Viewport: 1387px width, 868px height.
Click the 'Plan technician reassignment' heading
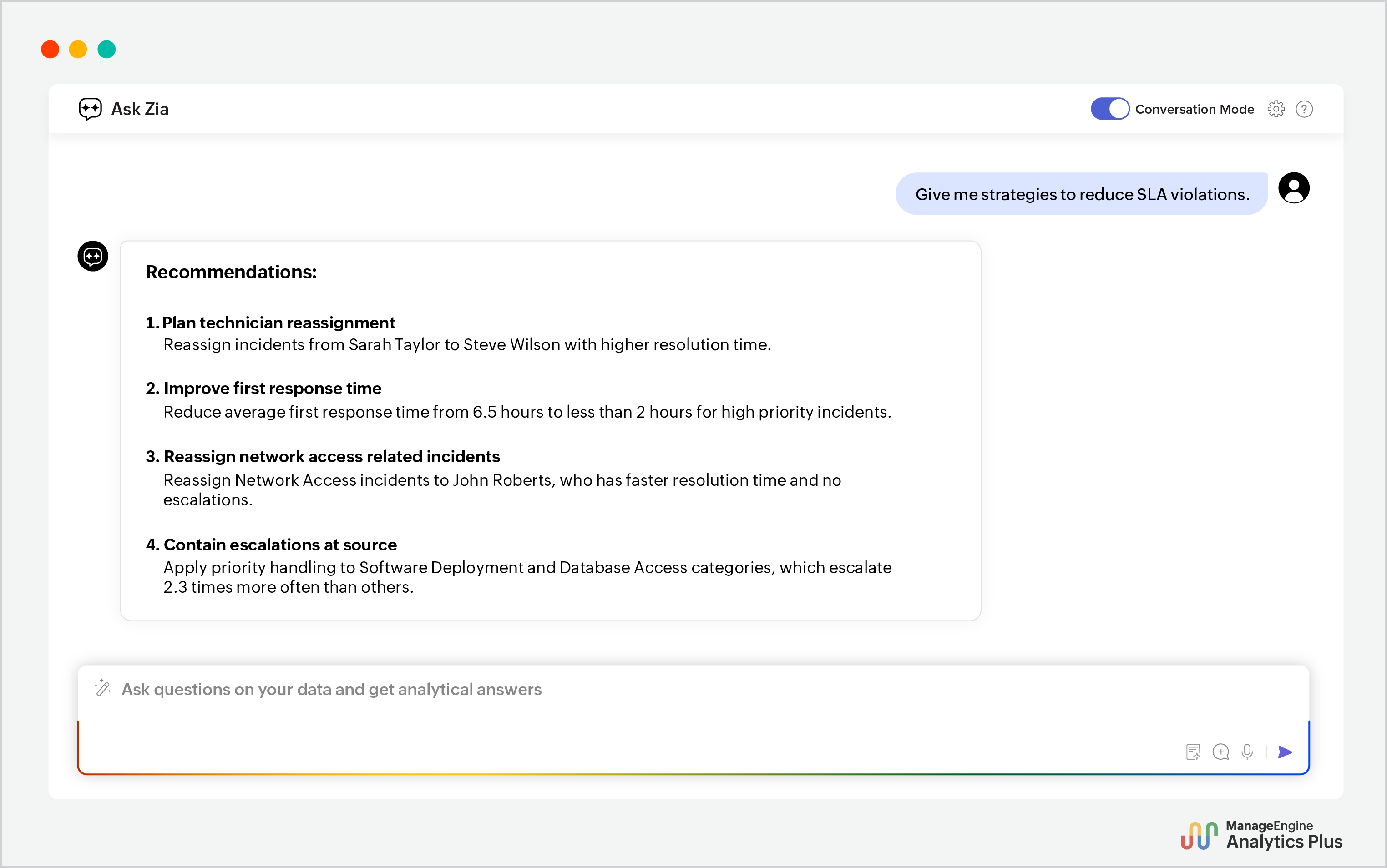(278, 323)
